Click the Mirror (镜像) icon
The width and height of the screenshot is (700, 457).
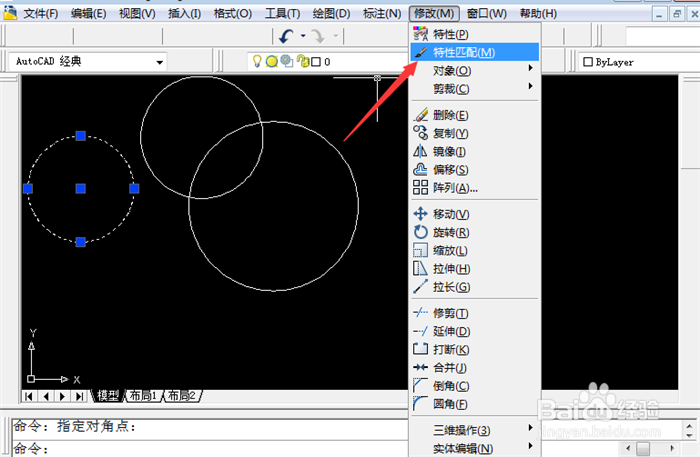[420, 151]
